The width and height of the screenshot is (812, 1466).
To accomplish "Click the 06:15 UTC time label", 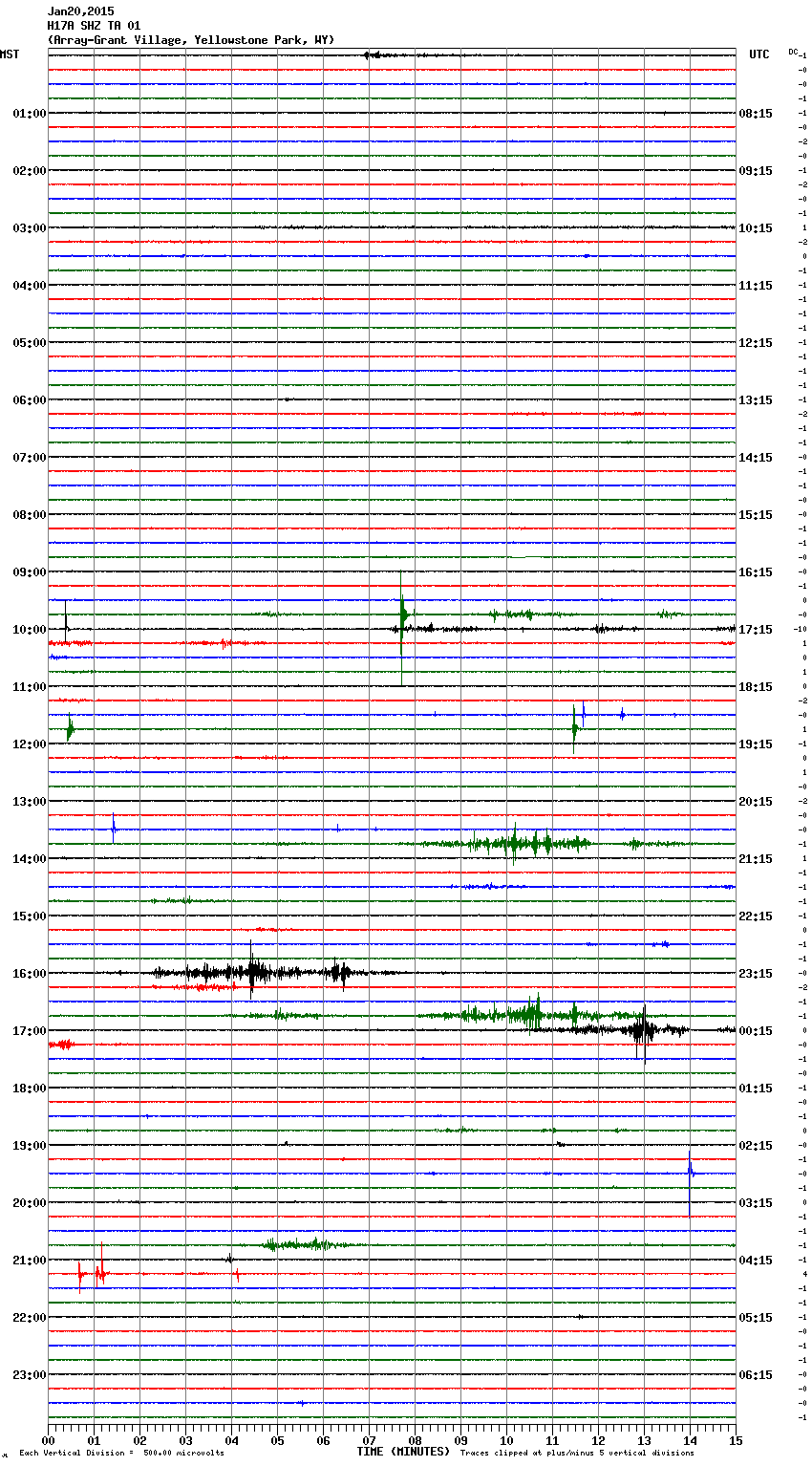I will coord(756,1375).
